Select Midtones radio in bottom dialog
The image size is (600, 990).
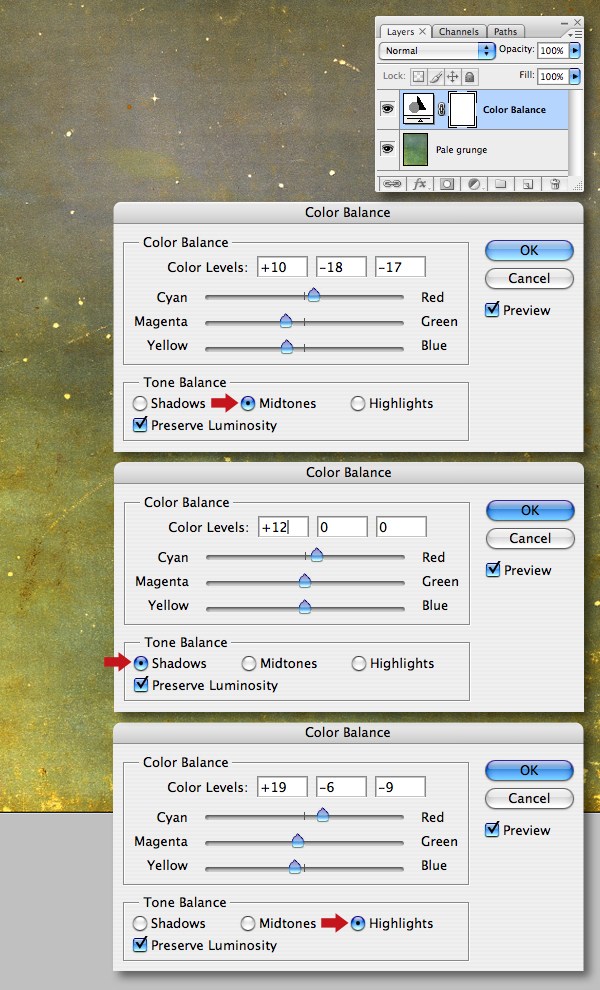click(x=248, y=923)
